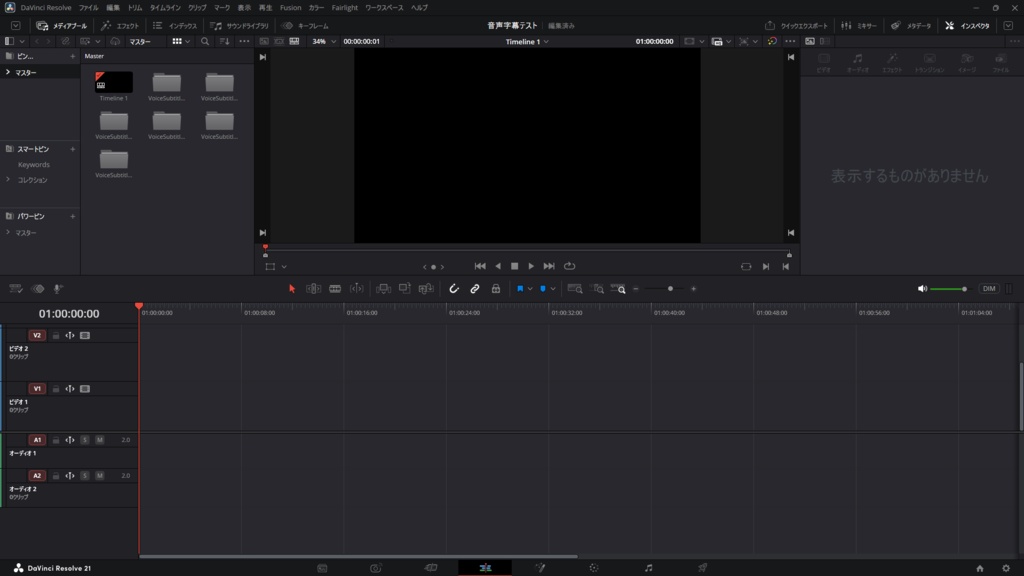The image size is (1024, 576).
Task: Toggle auto track selector on V1
Action: 70,389
